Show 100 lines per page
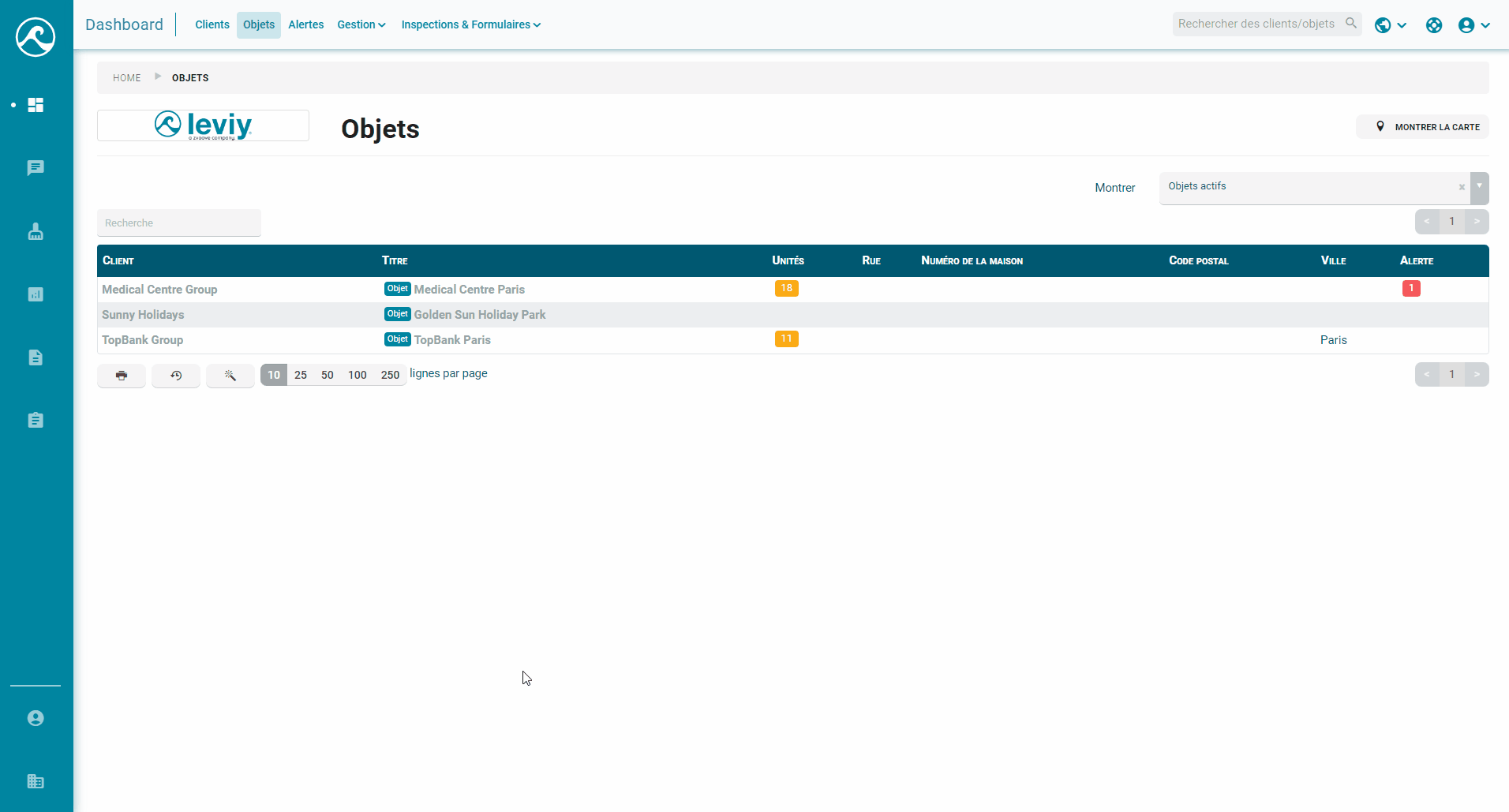This screenshot has width=1509, height=812. [x=358, y=375]
